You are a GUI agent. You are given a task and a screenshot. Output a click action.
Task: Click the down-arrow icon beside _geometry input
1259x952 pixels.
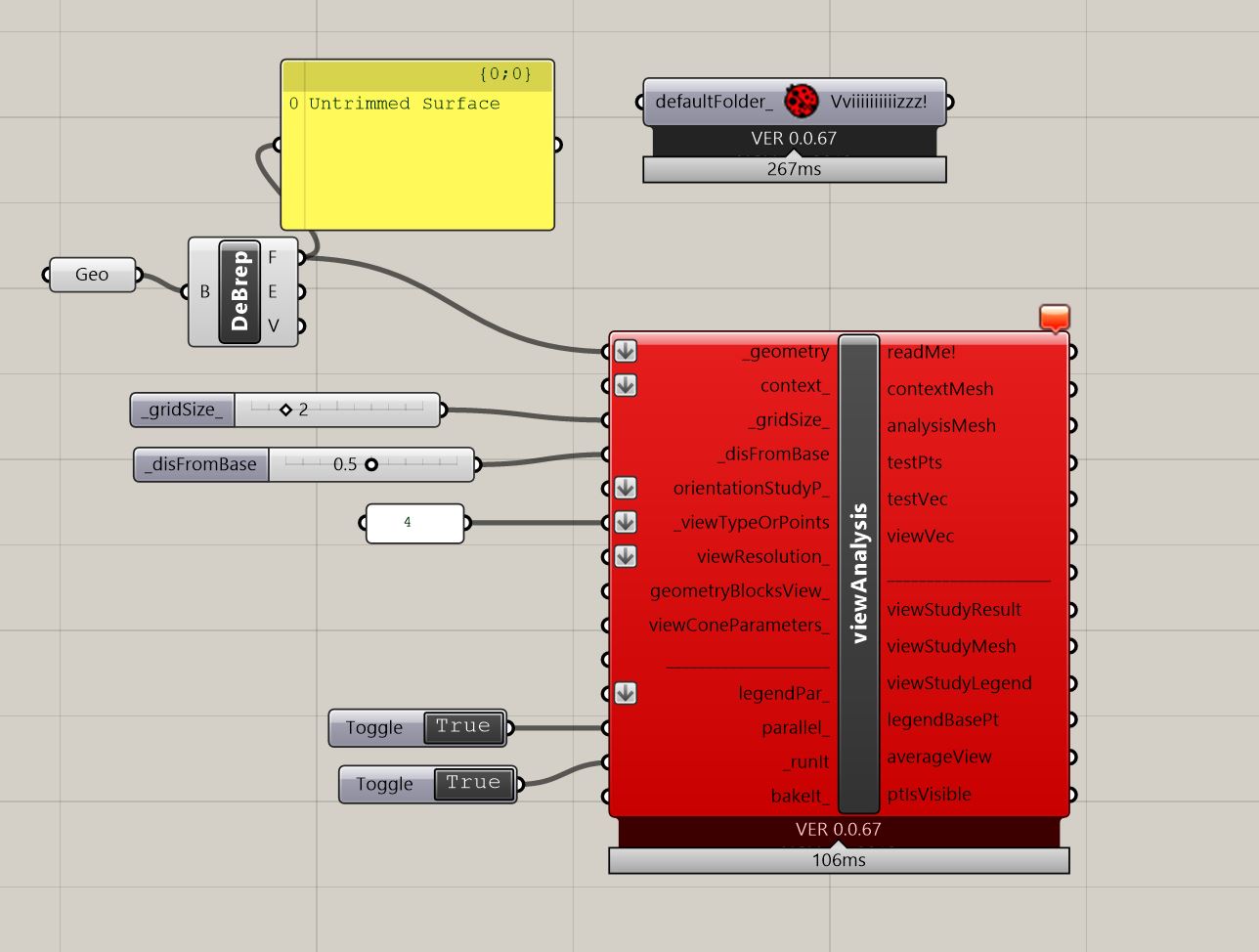pos(626,352)
